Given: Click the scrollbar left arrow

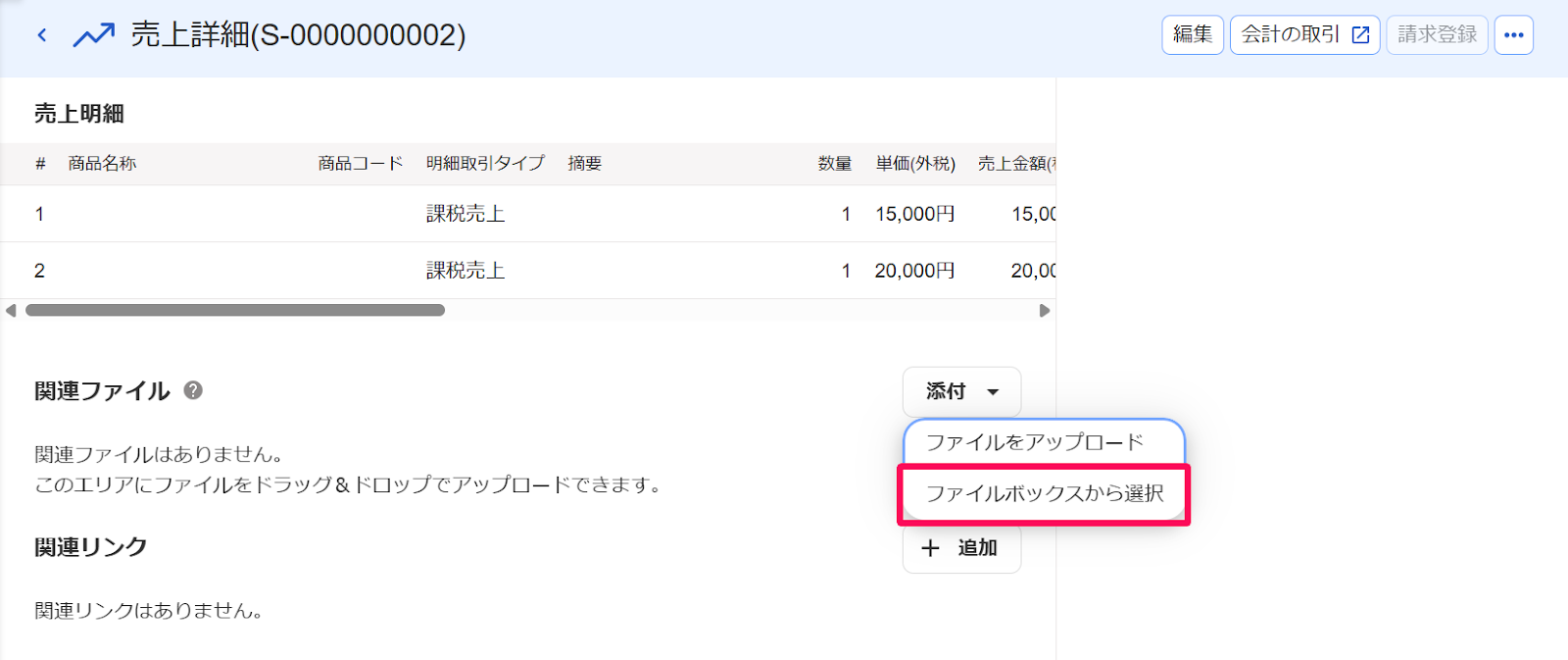Looking at the screenshot, I should tap(11, 311).
